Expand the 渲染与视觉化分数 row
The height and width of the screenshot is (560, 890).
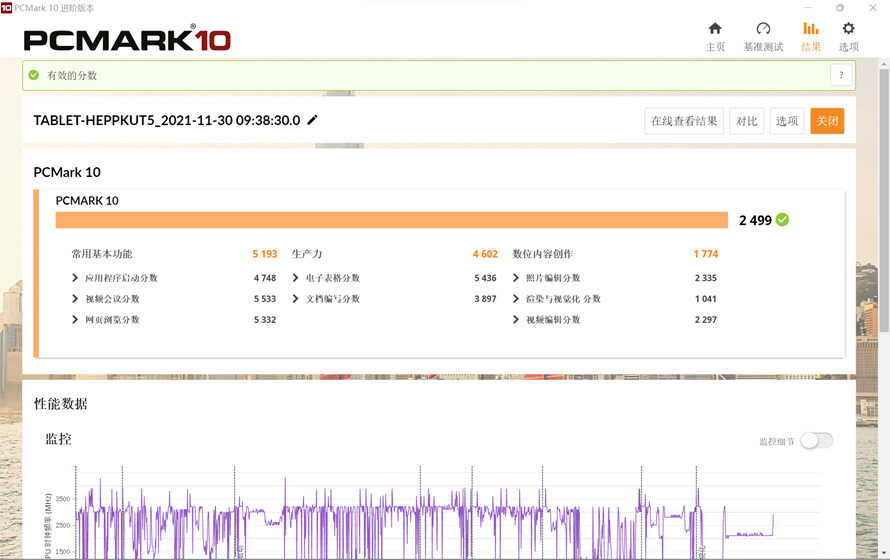click(x=515, y=298)
